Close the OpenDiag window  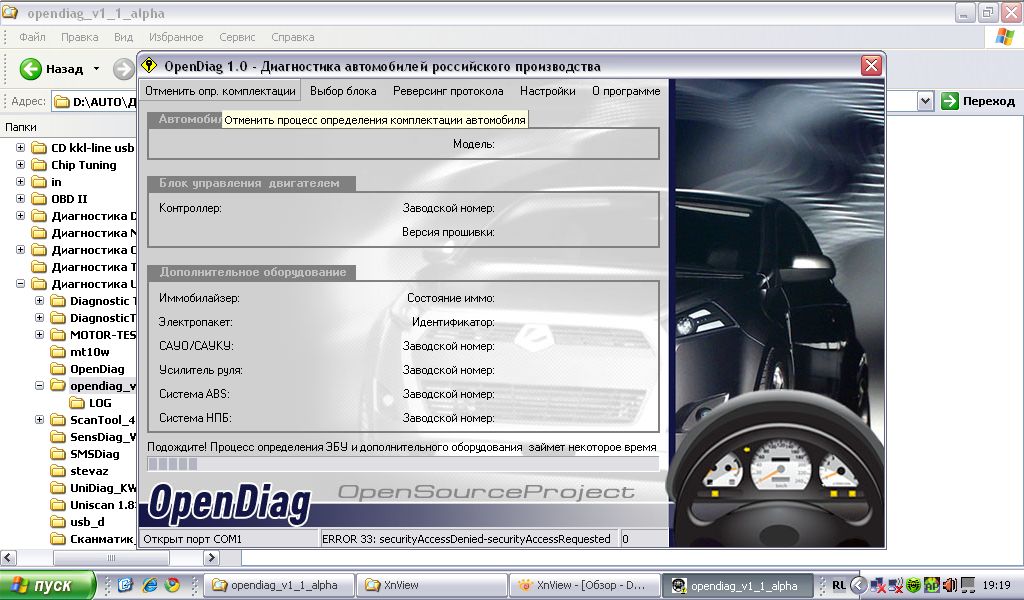tap(871, 65)
